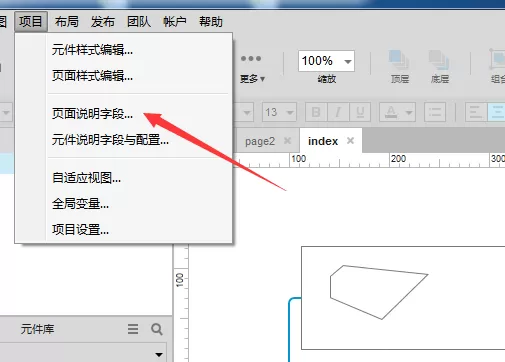Open the 团队 menu
The height and width of the screenshot is (362, 505).
(x=139, y=22)
